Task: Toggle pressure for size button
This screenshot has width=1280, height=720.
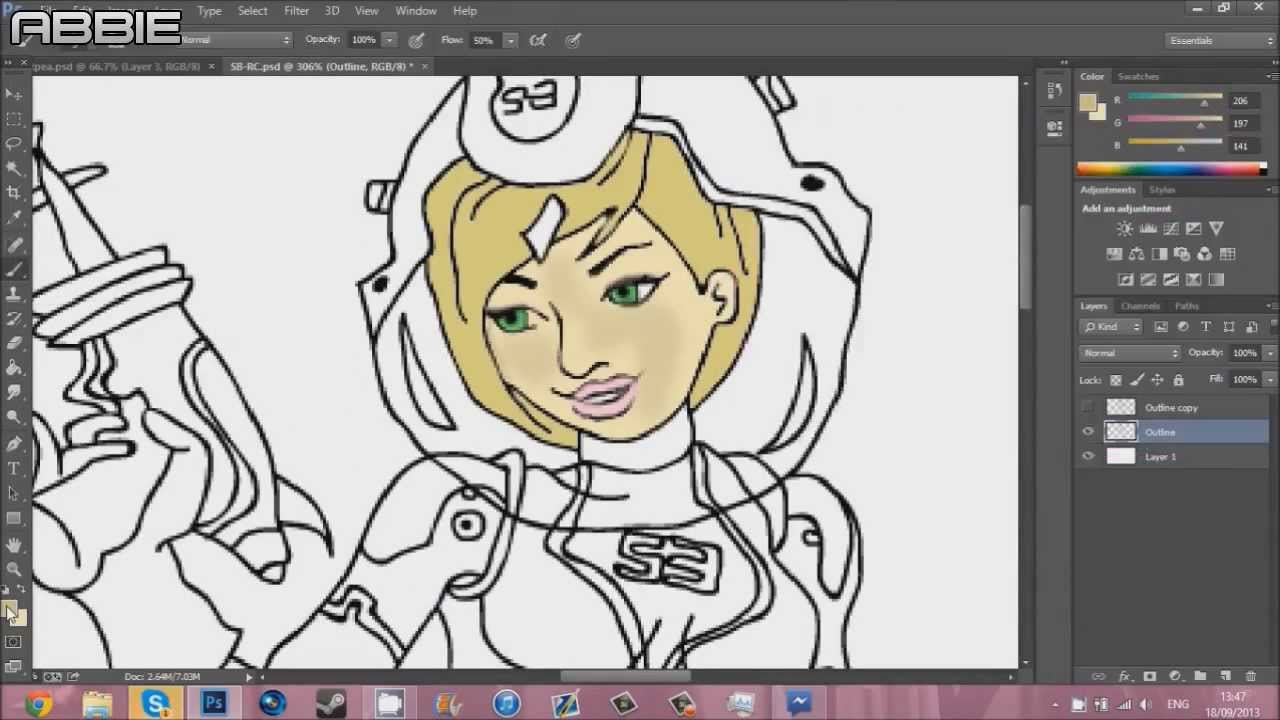Action: click(x=573, y=41)
